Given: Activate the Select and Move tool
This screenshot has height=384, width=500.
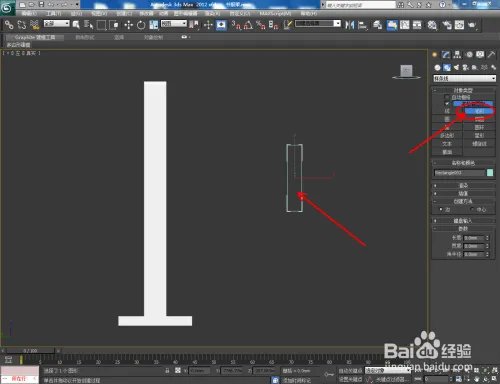Looking at the screenshot, I should pos(128,25).
